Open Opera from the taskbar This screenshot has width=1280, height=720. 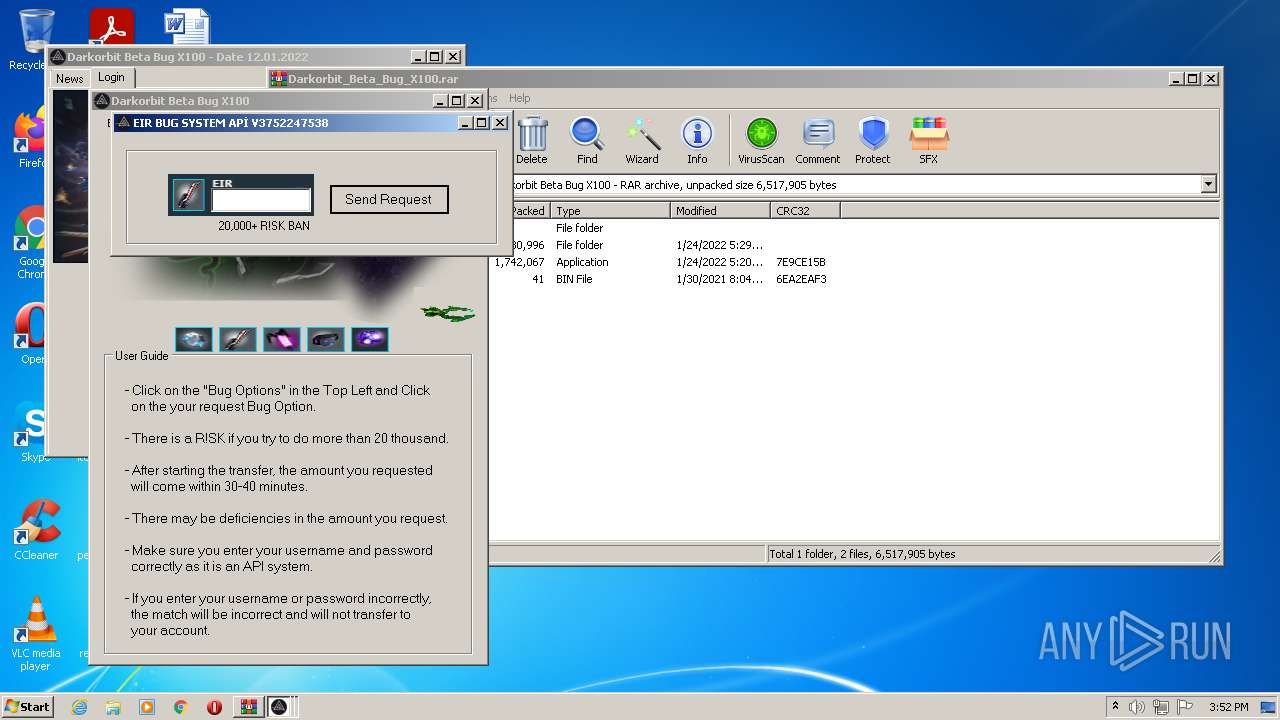tap(214, 707)
